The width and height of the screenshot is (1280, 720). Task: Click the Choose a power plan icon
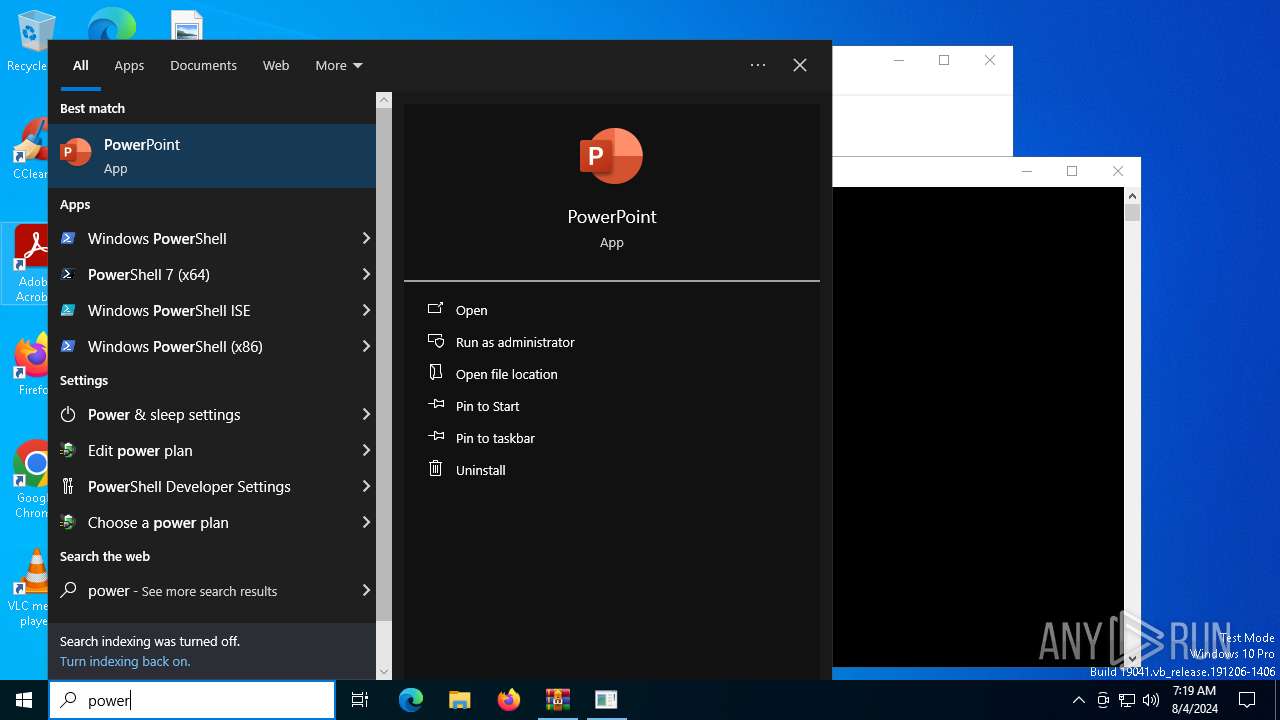(68, 522)
